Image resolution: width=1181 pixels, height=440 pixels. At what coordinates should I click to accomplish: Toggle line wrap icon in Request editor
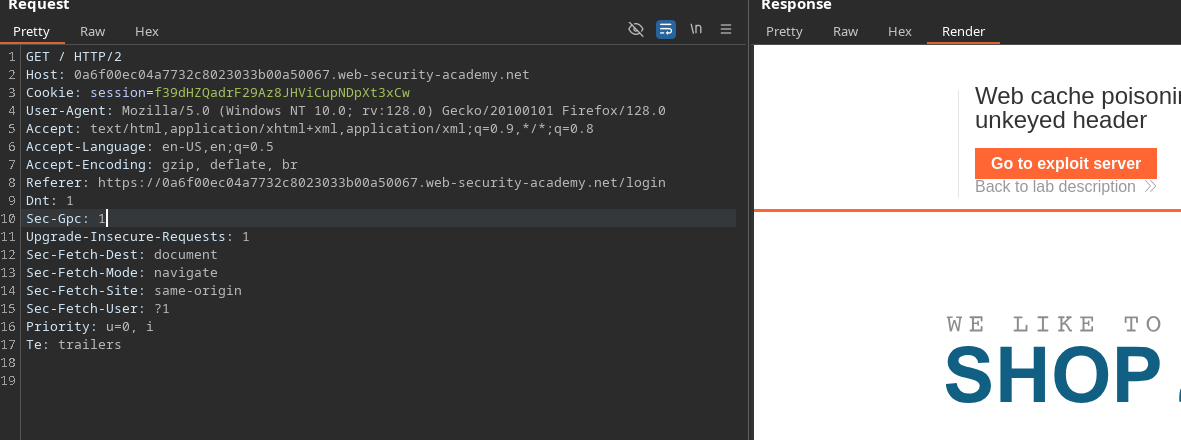pyautogui.click(x=666, y=29)
